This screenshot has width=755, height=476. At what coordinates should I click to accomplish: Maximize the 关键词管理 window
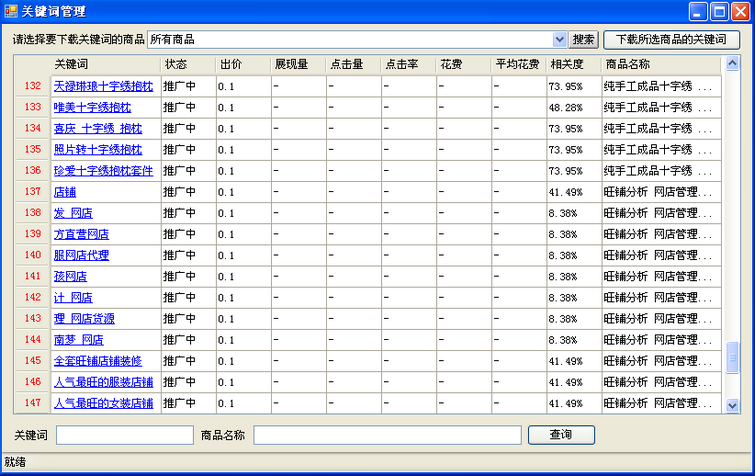click(719, 12)
